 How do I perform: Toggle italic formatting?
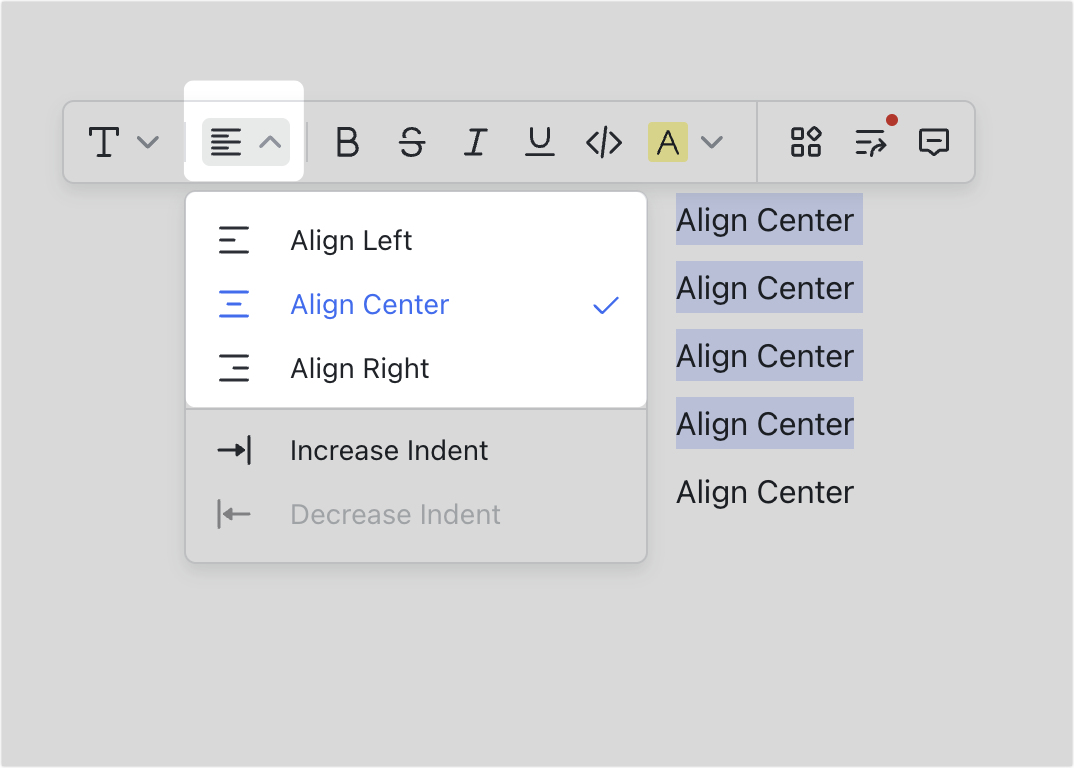(475, 142)
